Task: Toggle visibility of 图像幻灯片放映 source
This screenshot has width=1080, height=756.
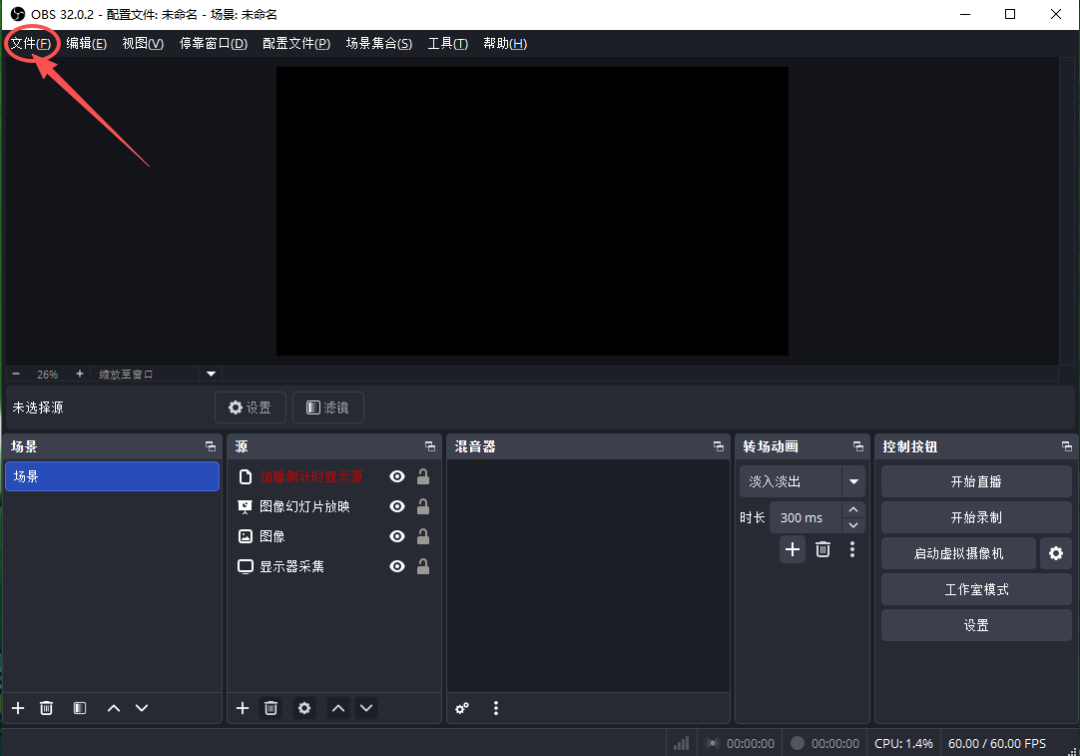Action: [x=397, y=507]
